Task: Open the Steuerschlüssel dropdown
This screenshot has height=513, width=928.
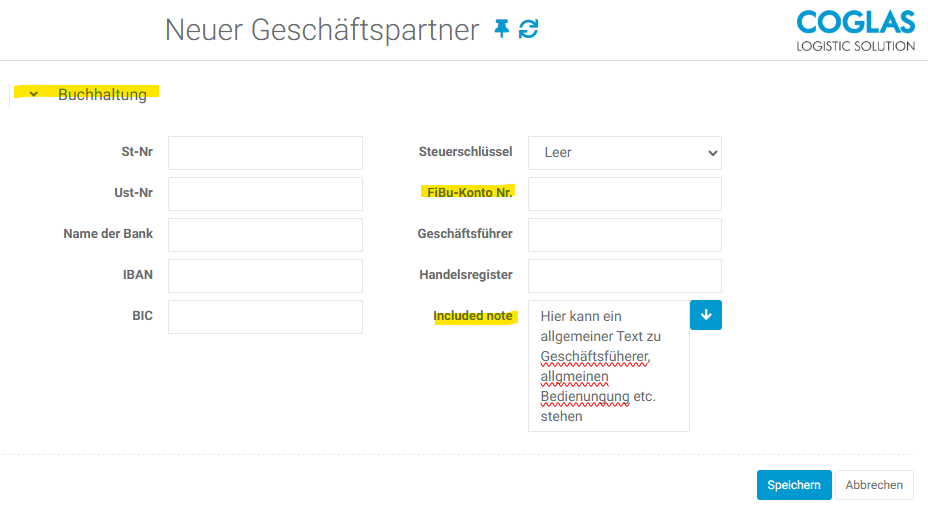Action: [x=624, y=153]
